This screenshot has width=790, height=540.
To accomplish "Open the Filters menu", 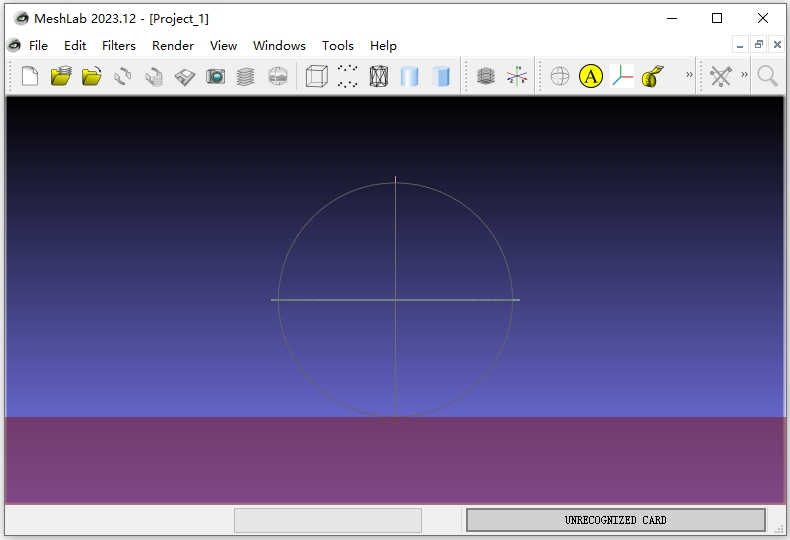I will (119, 45).
